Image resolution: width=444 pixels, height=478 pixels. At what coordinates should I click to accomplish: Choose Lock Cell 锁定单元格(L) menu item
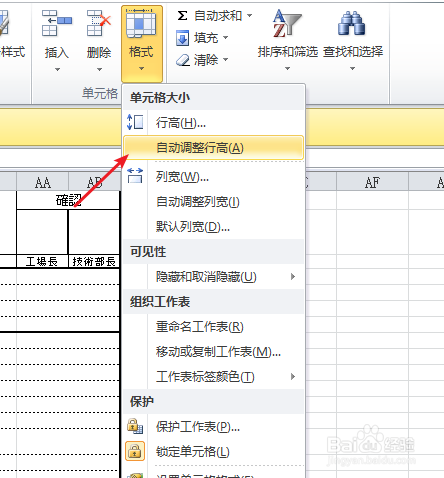[x=213, y=452]
